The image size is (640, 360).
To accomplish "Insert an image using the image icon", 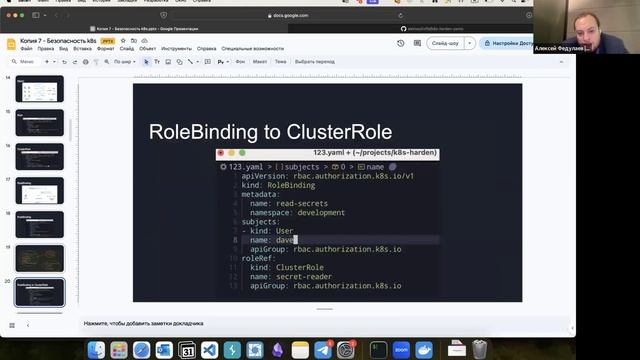I will click(168, 62).
